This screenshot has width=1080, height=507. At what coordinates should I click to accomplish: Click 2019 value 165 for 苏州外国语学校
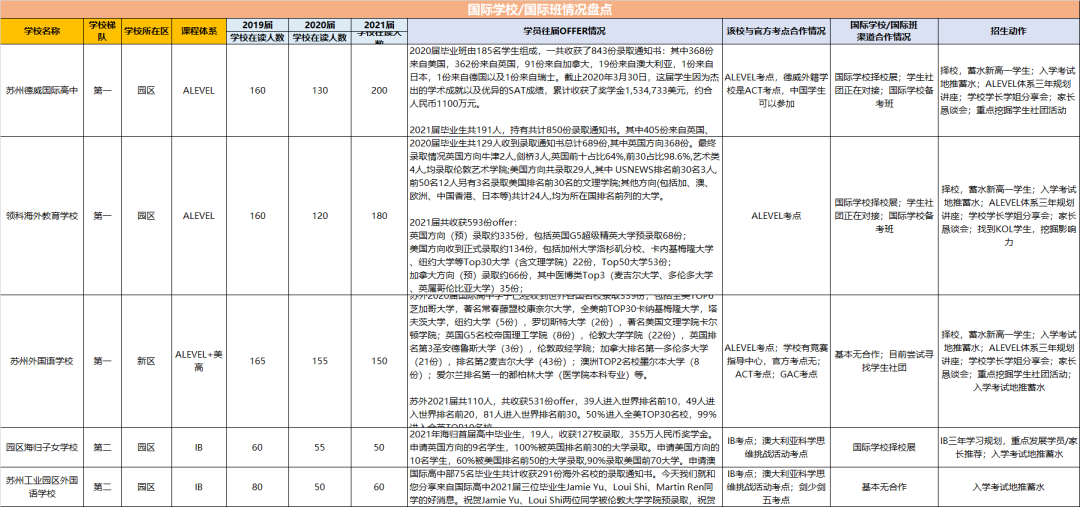click(x=258, y=360)
